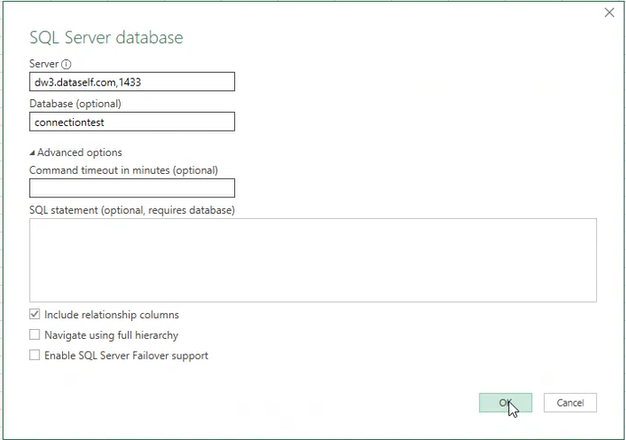Click the Command timeout input field

coord(132,188)
